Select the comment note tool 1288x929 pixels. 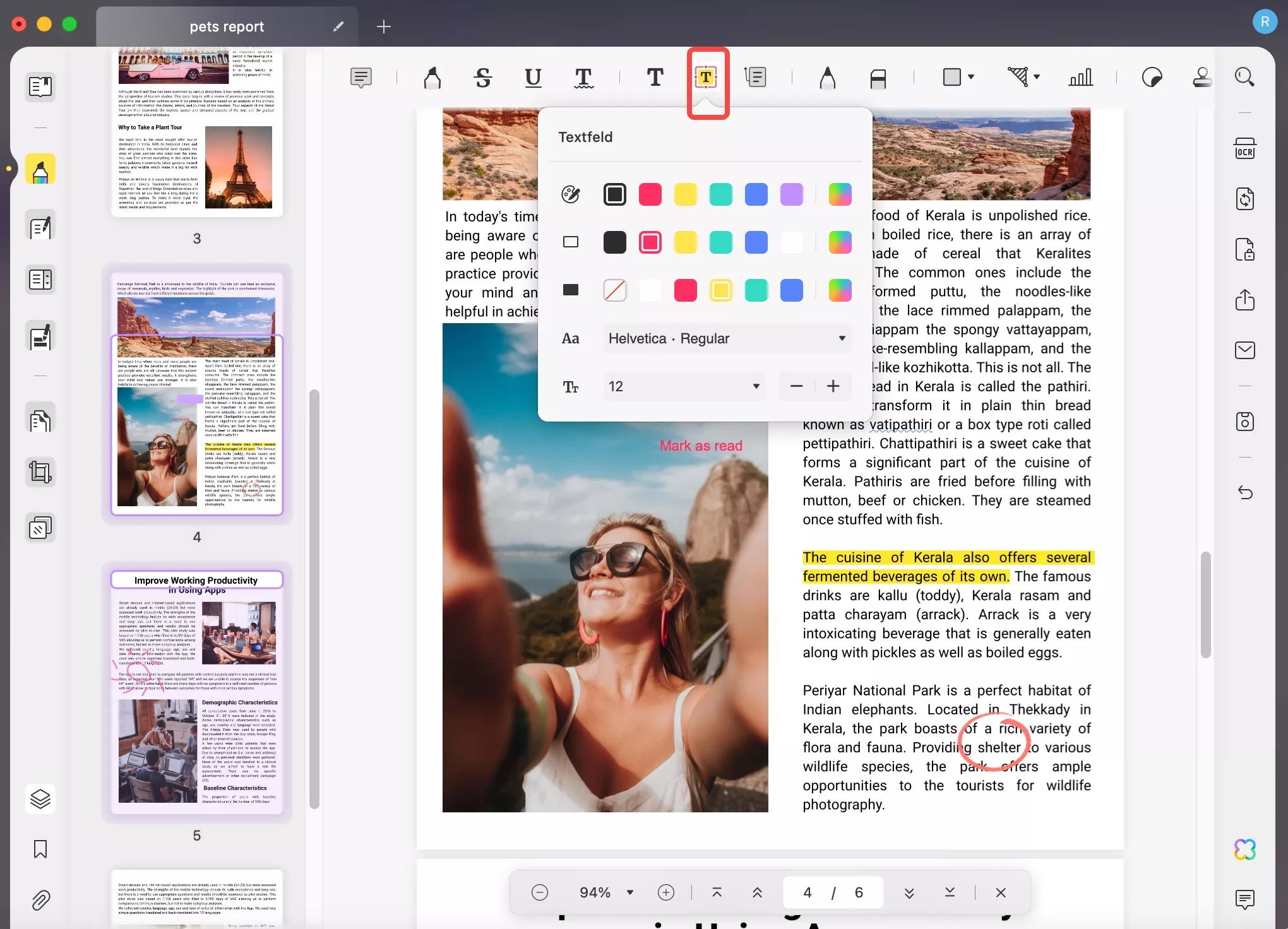click(x=361, y=78)
